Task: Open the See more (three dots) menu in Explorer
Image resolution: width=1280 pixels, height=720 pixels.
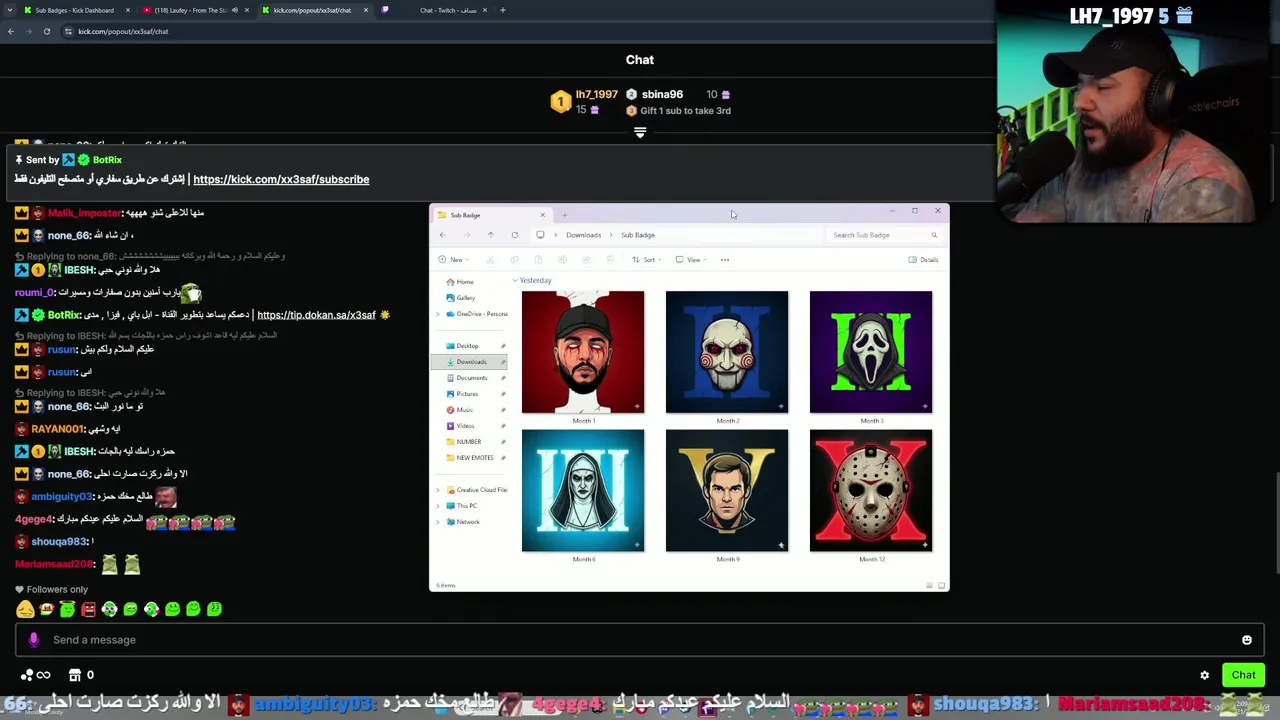Action: tap(725, 260)
